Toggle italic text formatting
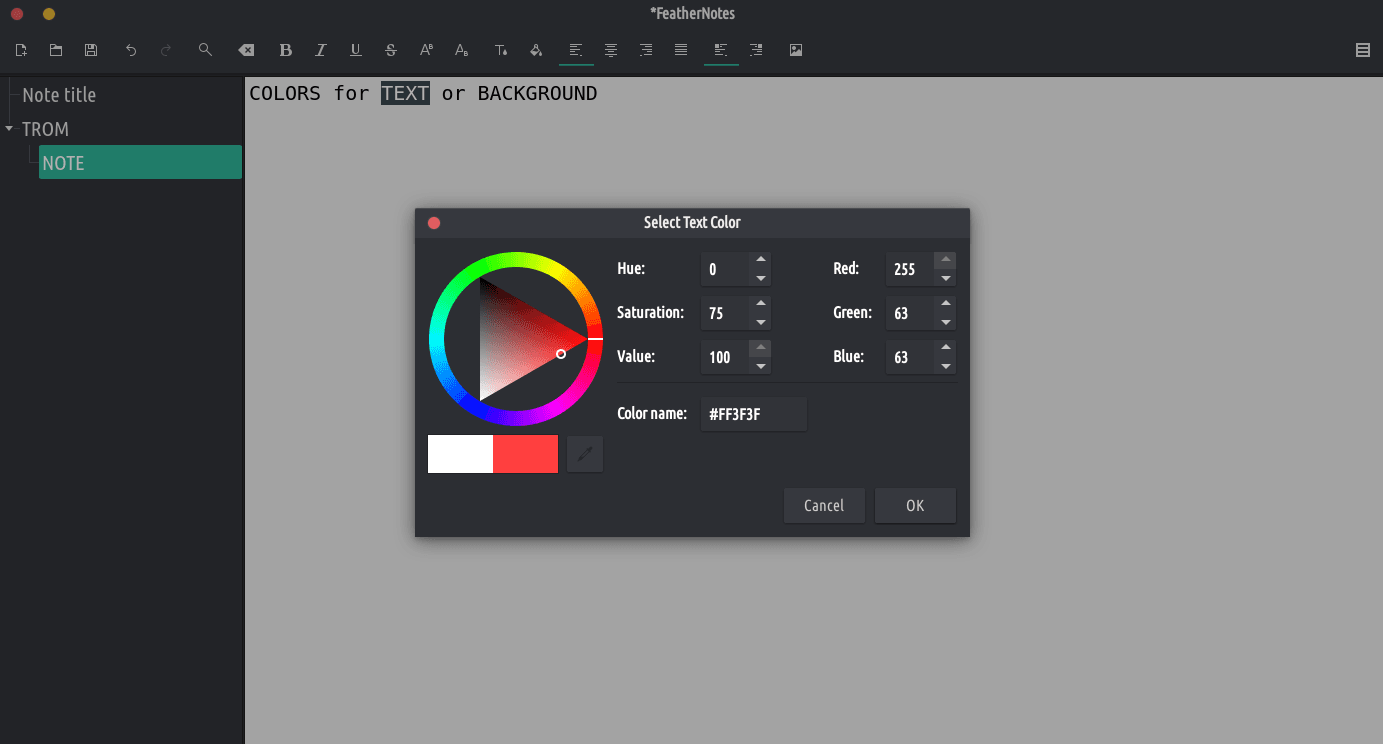Screen dimensions: 1383x744 (x=321, y=50)
